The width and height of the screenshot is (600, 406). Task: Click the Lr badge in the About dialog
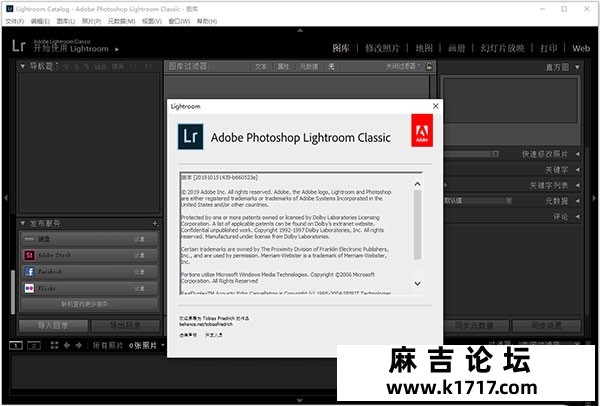pos(191,136)
